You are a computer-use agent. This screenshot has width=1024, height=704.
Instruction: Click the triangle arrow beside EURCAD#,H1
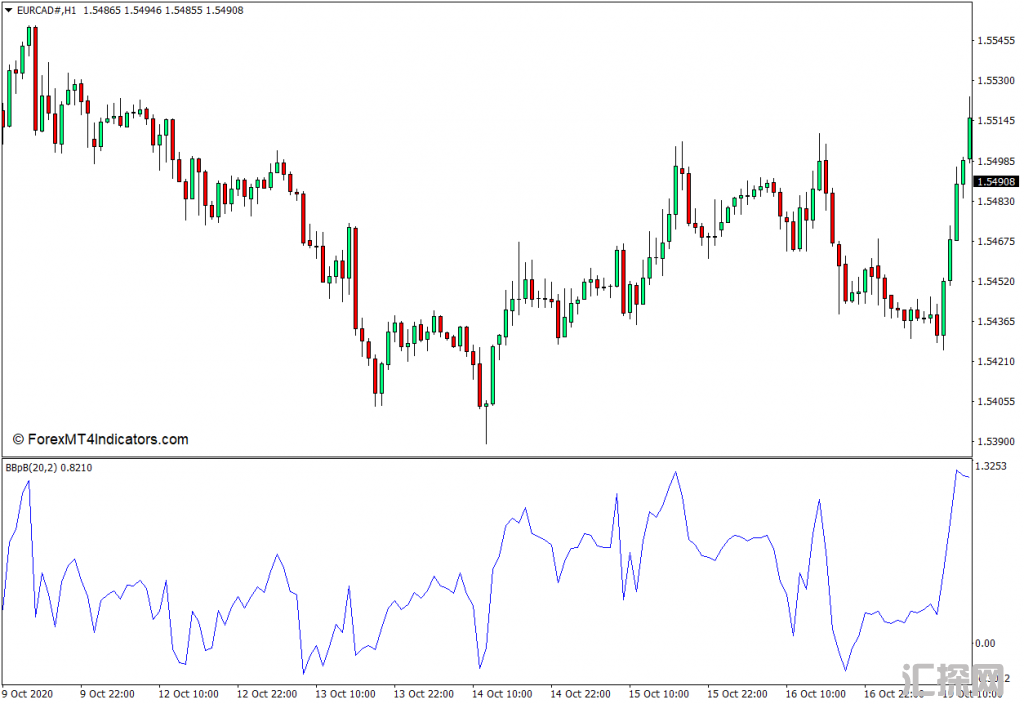(x=9, y=10)
